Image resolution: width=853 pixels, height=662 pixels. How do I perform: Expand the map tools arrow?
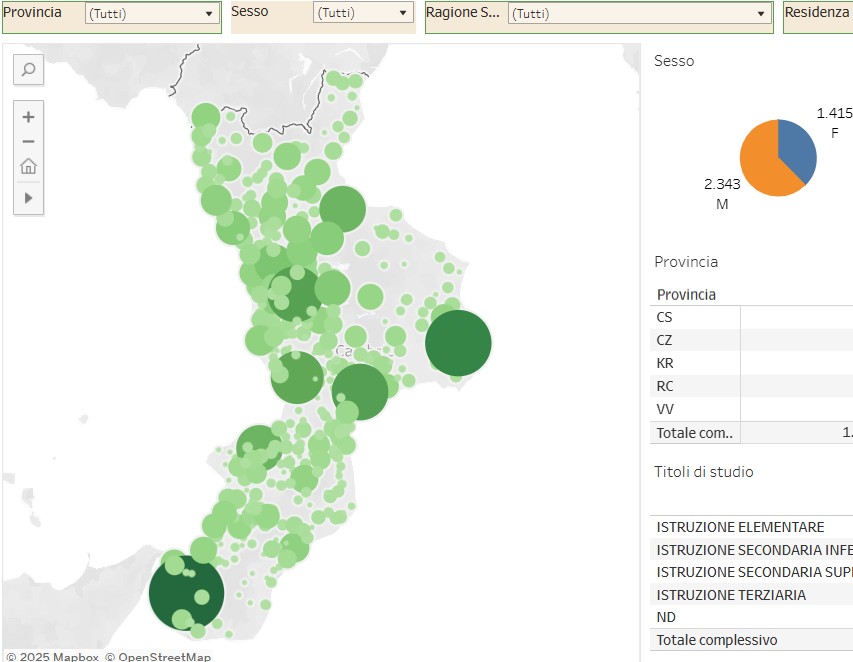[28, 197]
